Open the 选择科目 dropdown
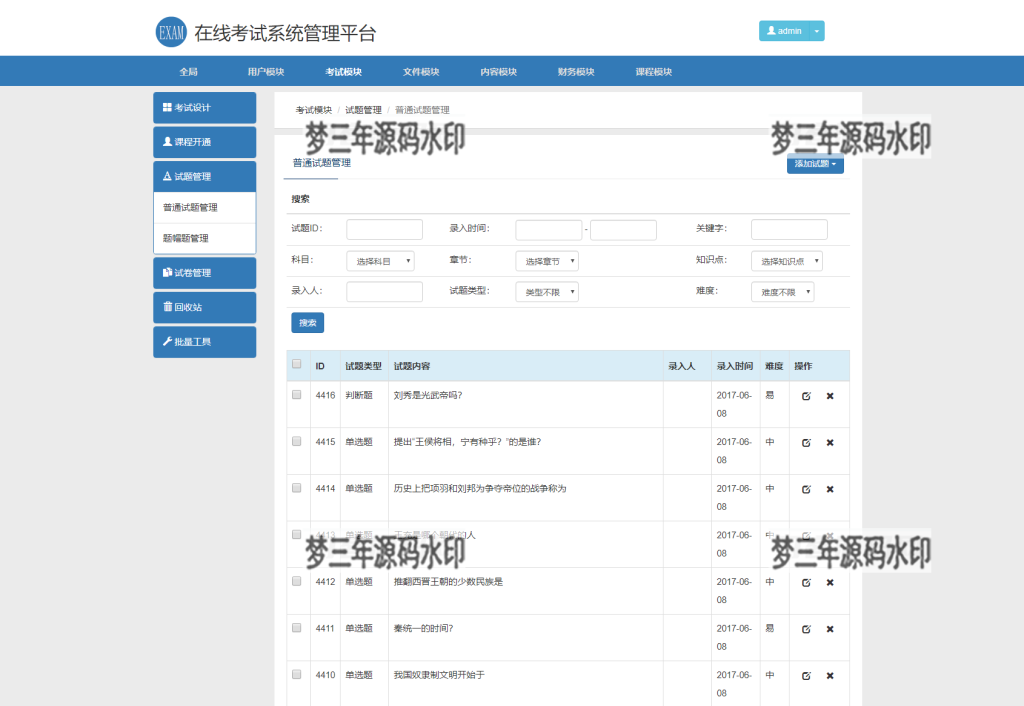This screenshot has width=1024, height=706. pyautogui.click(x=380, y=261)
